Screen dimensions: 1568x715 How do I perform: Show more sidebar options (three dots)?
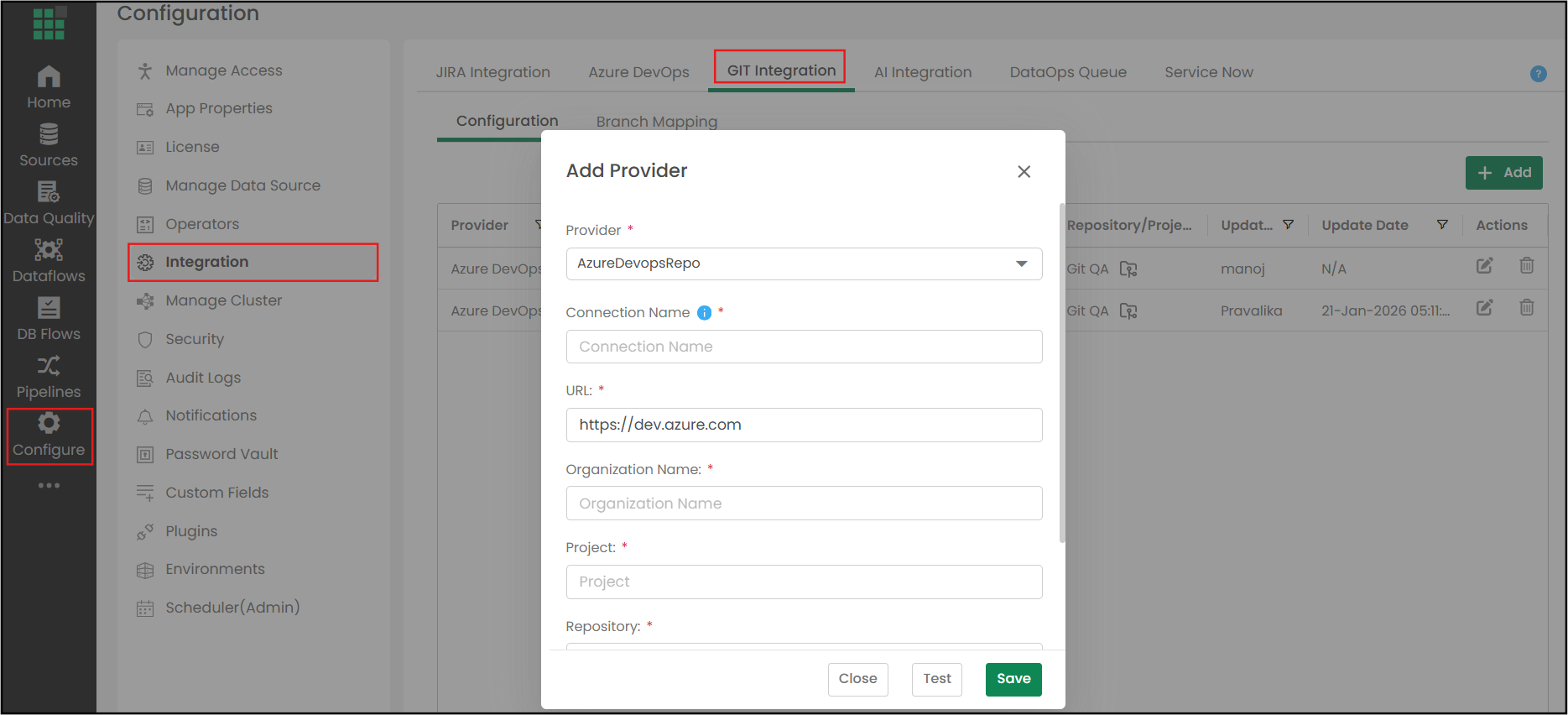[x=49, y=485]
